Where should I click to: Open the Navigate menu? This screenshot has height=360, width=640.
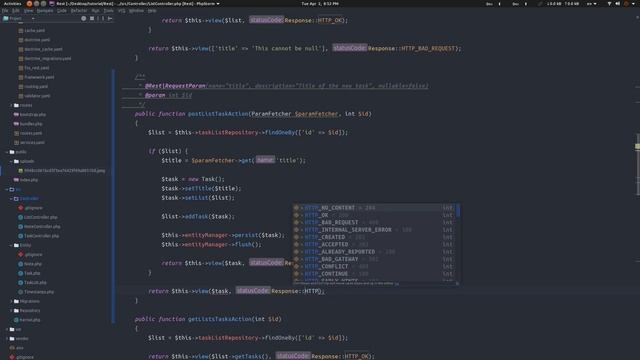[x=45, y=11]
